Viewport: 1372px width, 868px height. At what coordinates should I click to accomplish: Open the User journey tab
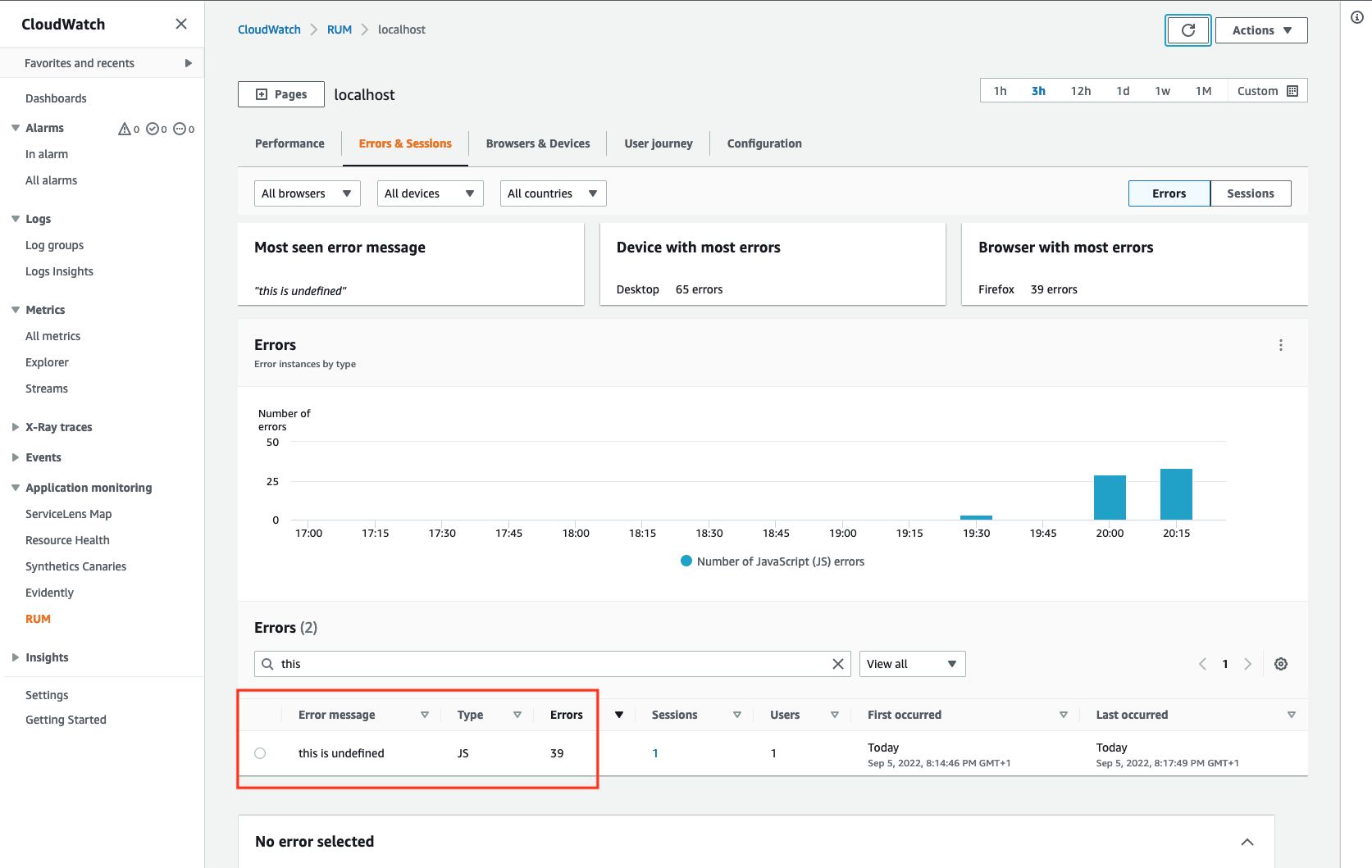coord(659,143)
